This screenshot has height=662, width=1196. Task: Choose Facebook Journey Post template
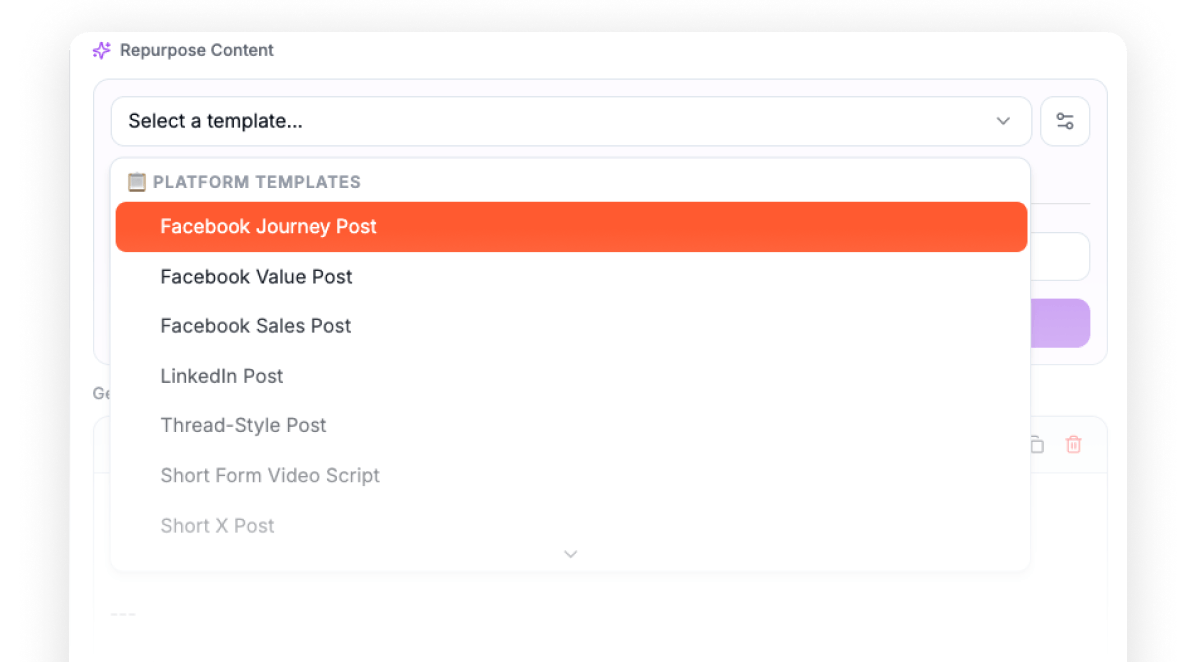tap(571, 227)
